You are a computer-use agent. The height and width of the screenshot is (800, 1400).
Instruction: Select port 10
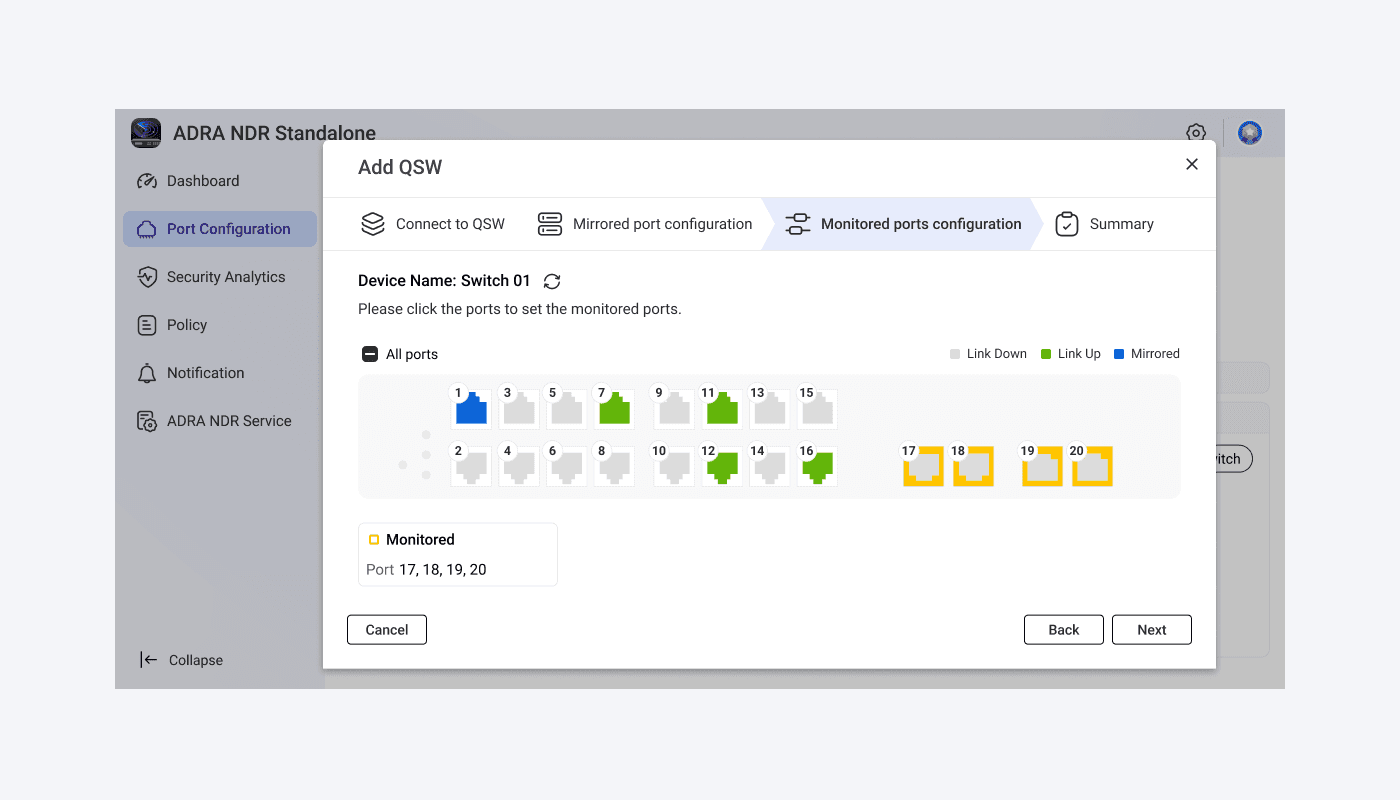click(x=674, y=467)
